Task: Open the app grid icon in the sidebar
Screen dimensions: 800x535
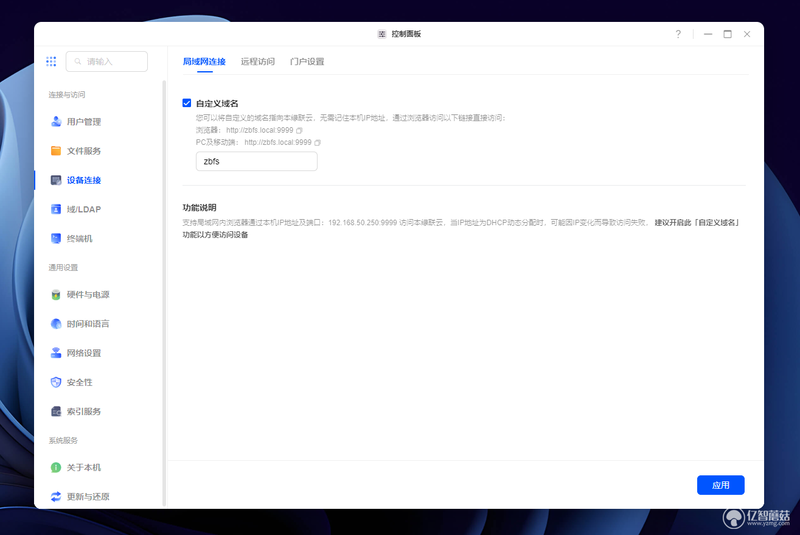Action: tap(51, 62)
